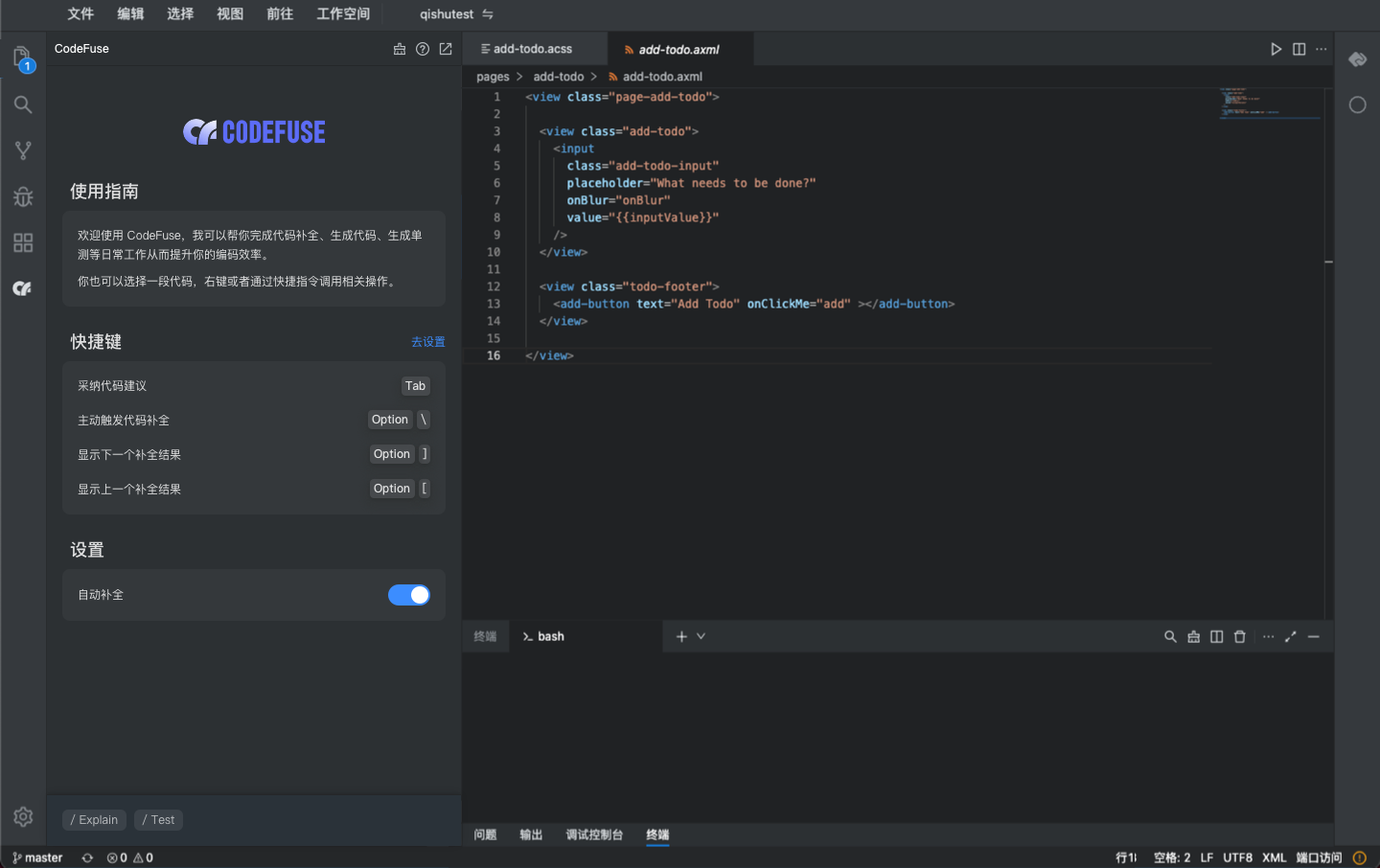Delete the terminal with the trash icon

[1240, 636]
